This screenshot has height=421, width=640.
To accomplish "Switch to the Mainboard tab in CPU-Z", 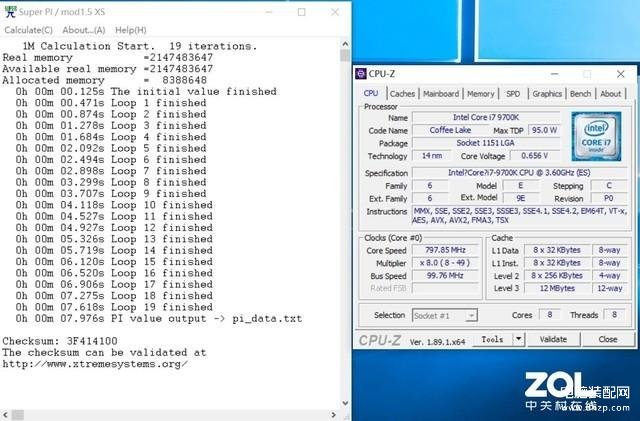I will coord(441,94).
